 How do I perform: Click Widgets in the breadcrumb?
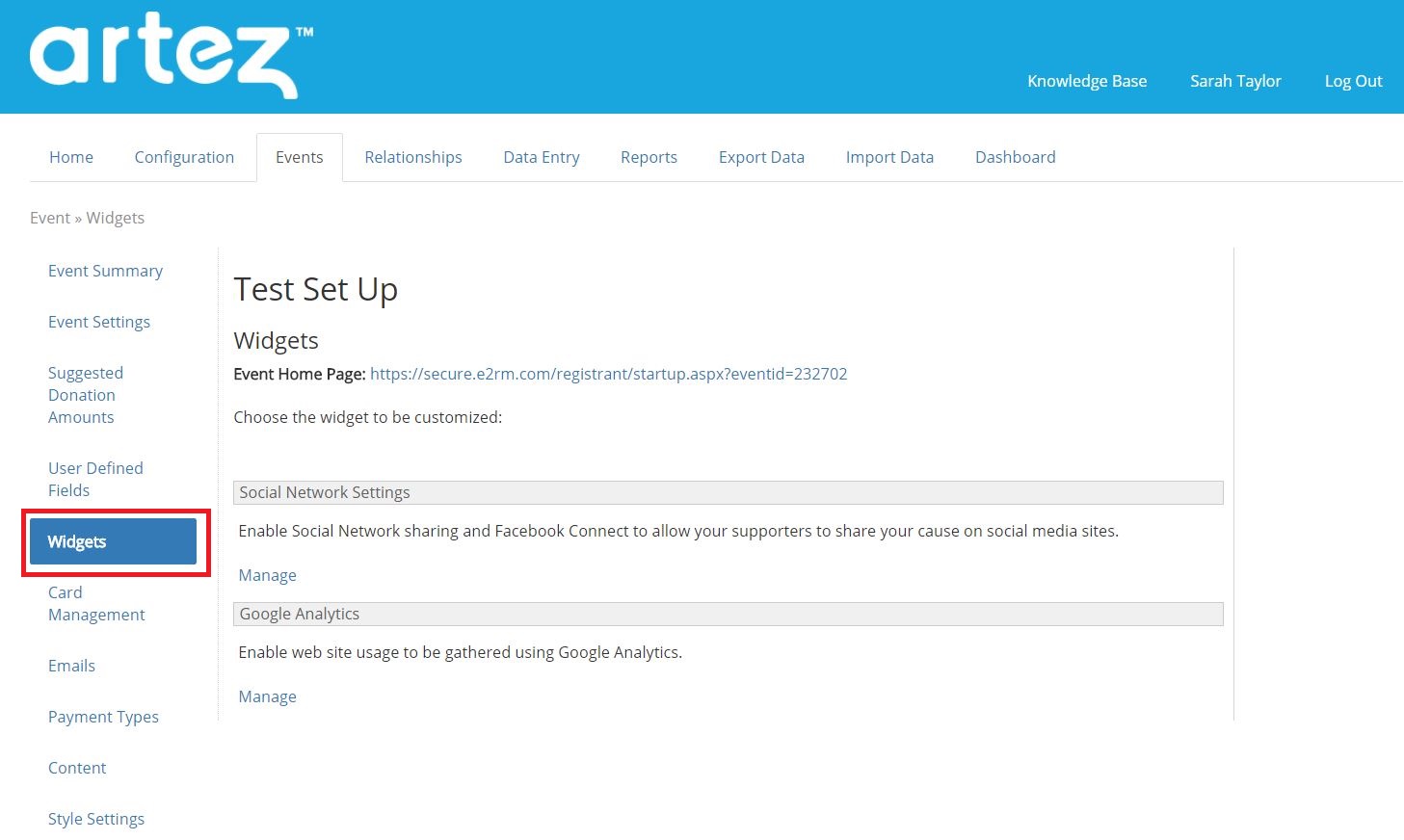click(x=116, y=218)
